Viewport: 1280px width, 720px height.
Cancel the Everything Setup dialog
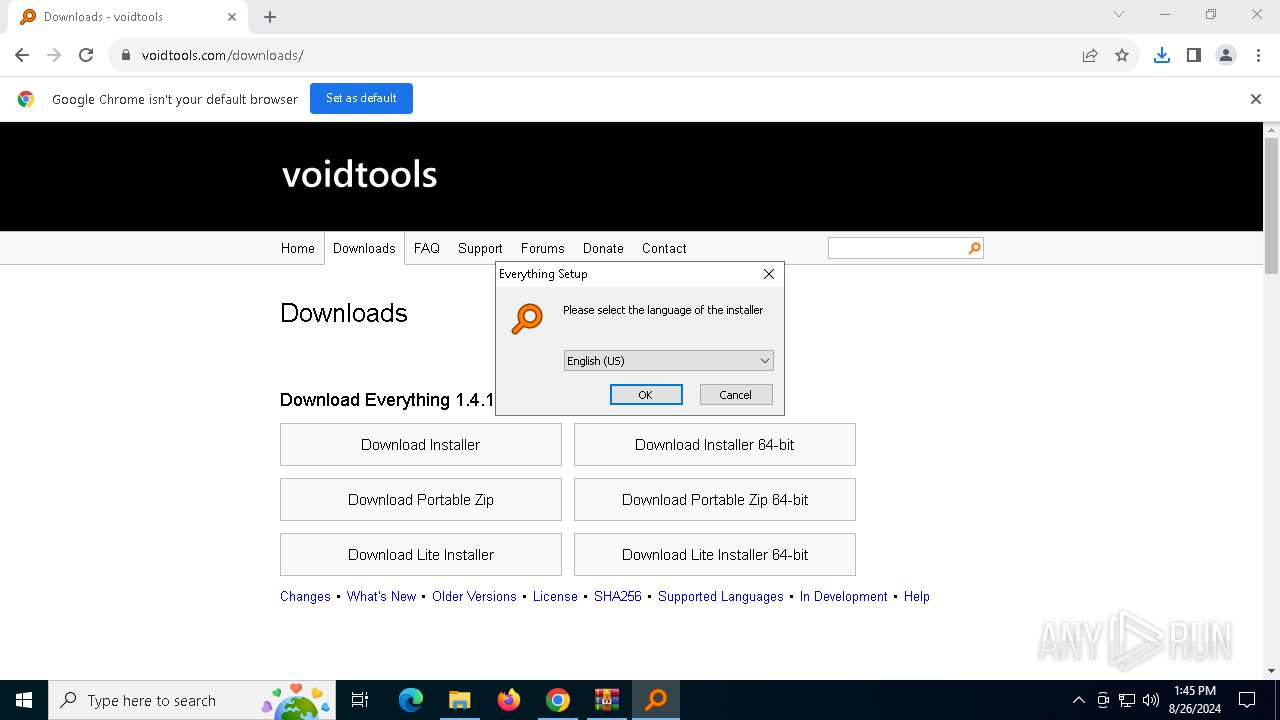pyautogui.click(x=736, y=395)
